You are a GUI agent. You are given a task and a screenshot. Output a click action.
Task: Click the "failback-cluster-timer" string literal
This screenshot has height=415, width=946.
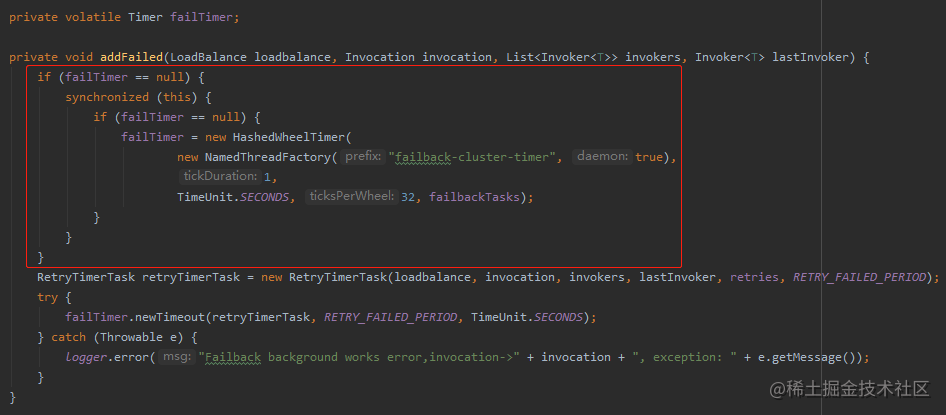coord(472,157)
